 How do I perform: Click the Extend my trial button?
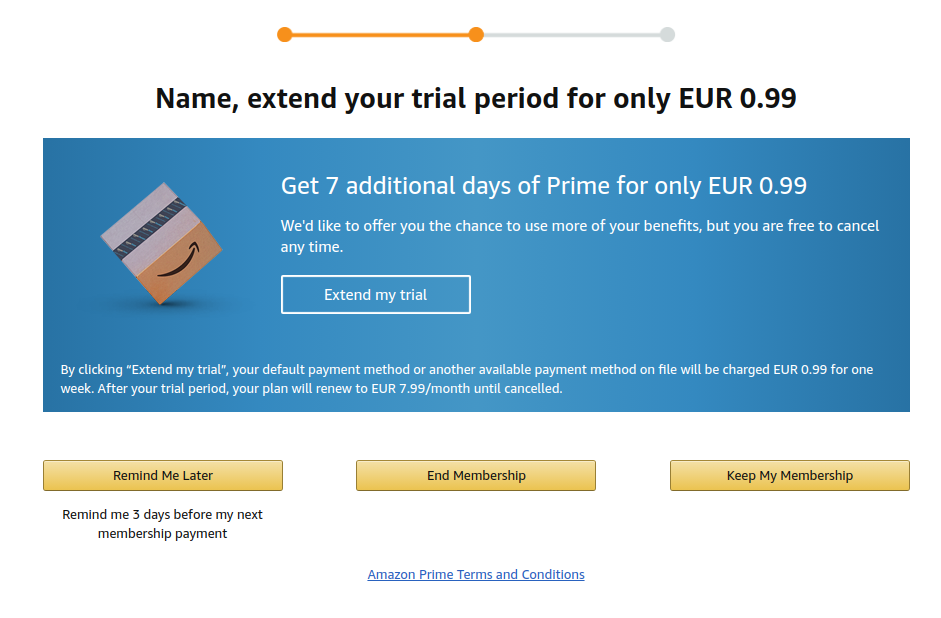(x=376, y=295)
